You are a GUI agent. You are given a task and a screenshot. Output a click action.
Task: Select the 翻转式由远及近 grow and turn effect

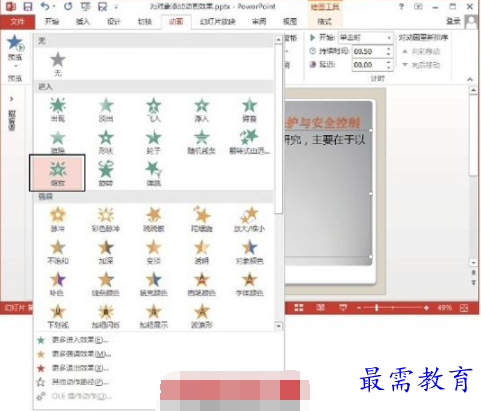(x=249, y=142)
